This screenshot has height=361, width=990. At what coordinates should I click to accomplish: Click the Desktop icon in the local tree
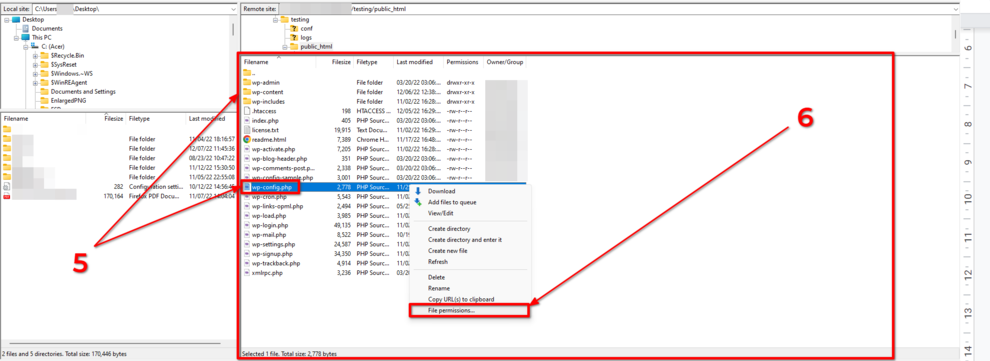(x=16, y=20)
